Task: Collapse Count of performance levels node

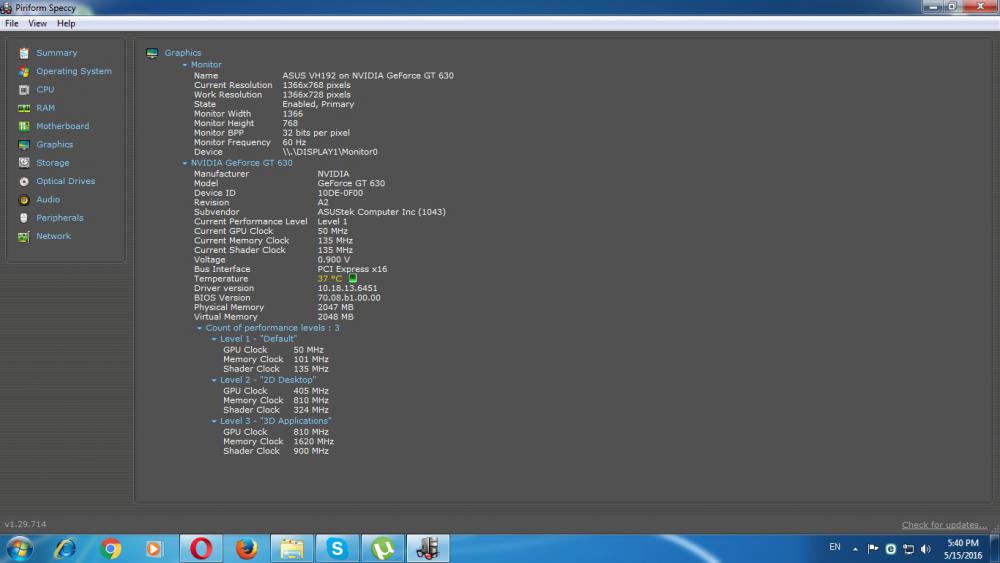Action: 199,328
